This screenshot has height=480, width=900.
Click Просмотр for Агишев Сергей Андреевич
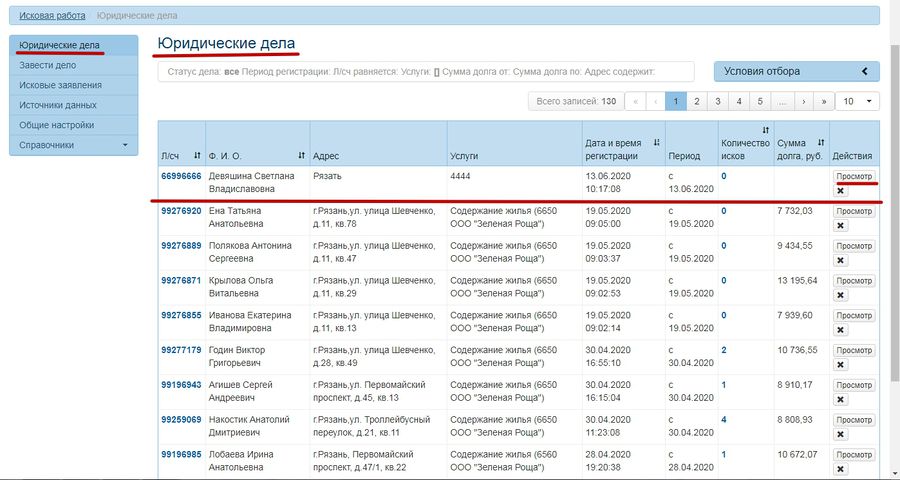(854, 385)
